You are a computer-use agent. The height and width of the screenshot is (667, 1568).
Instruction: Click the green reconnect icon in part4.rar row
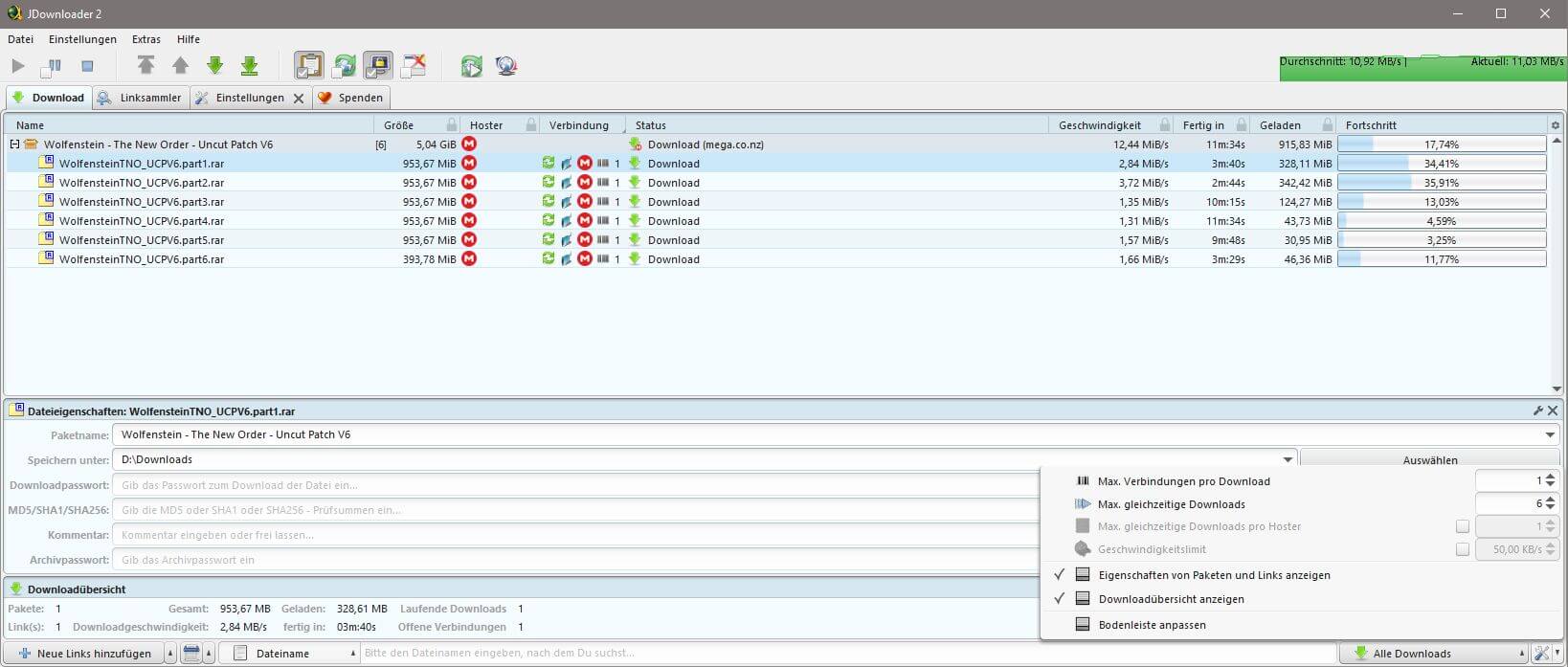(549, 221)
